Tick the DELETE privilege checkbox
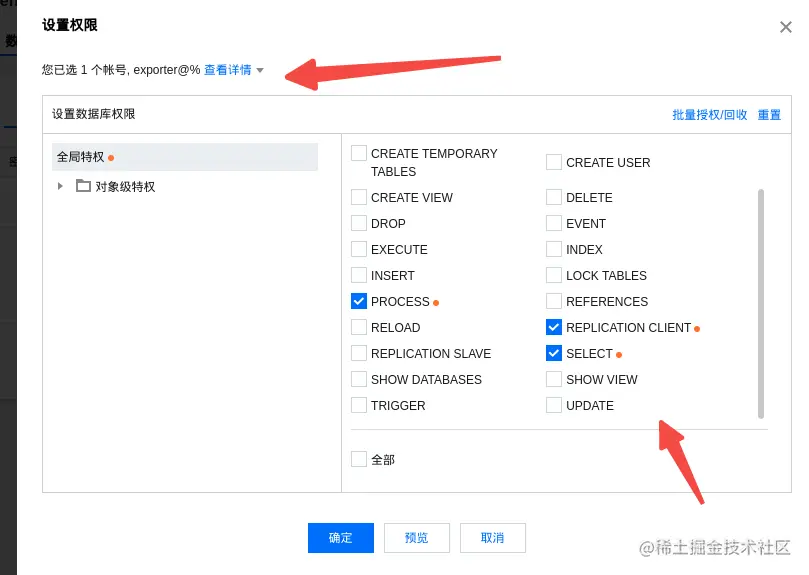 554,197
